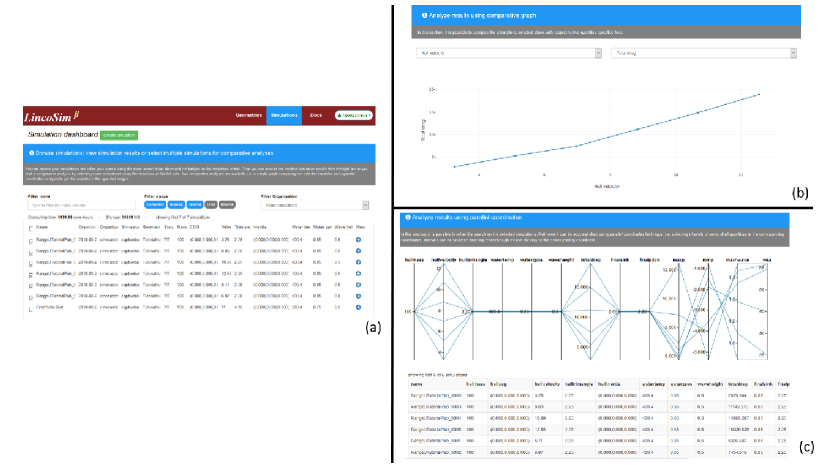
Task: Click the Name column header in dashboard table
Action: (x=41, y=227)
